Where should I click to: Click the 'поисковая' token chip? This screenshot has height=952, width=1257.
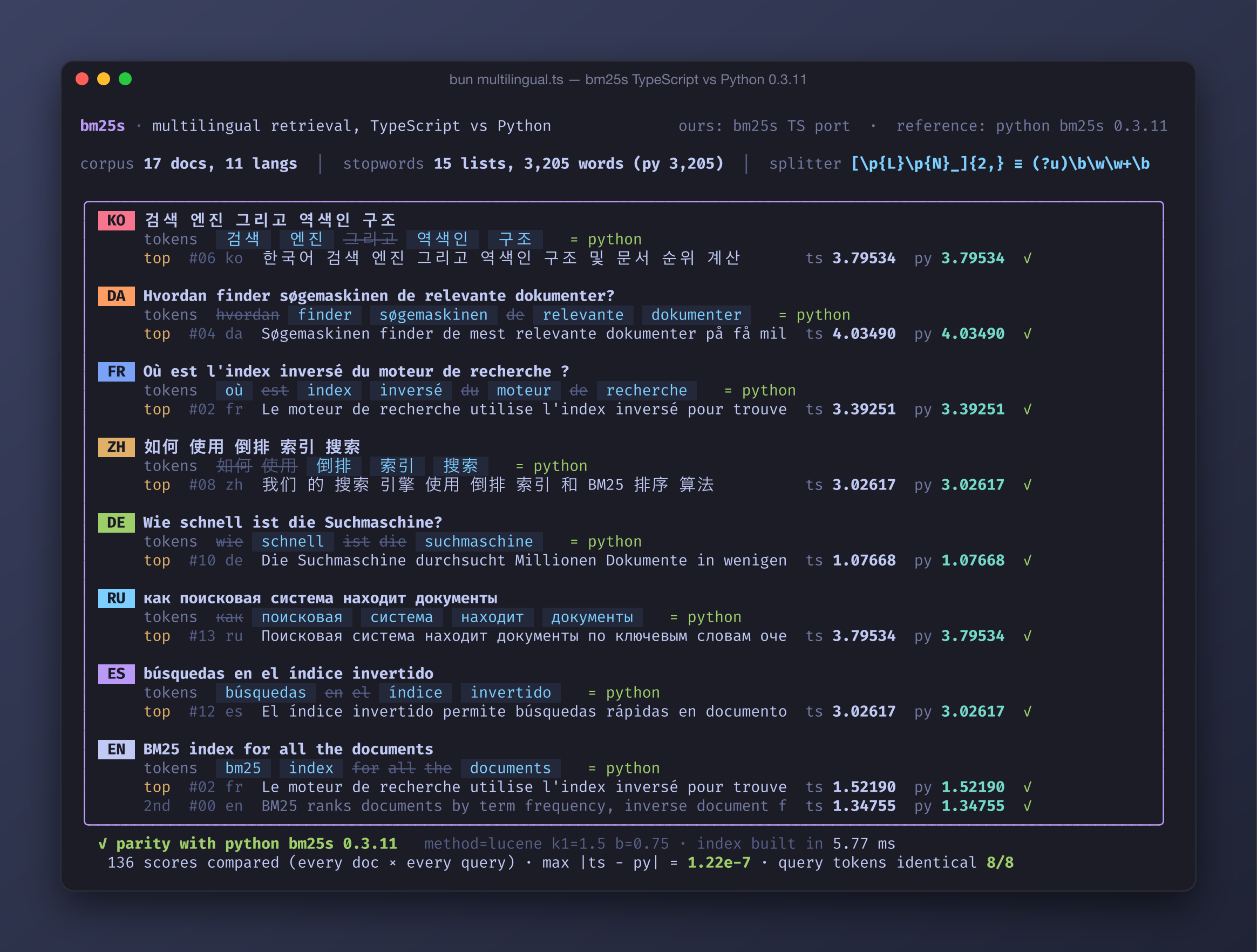(302, 617)
